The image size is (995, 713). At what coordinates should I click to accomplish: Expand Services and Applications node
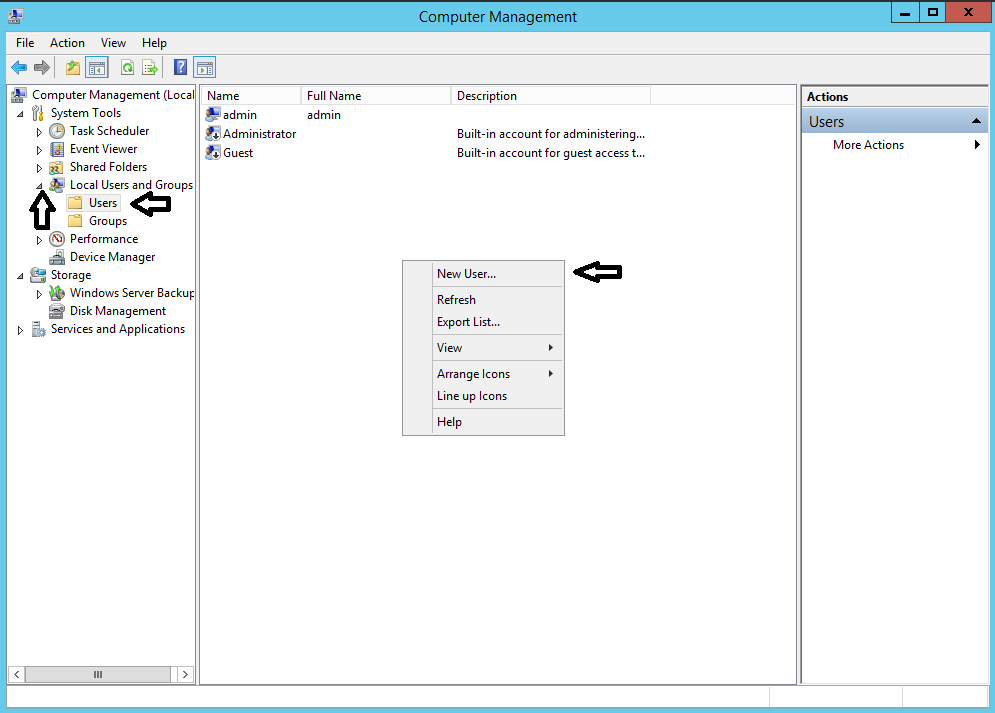pyautogui.click(x=20, y=330)
